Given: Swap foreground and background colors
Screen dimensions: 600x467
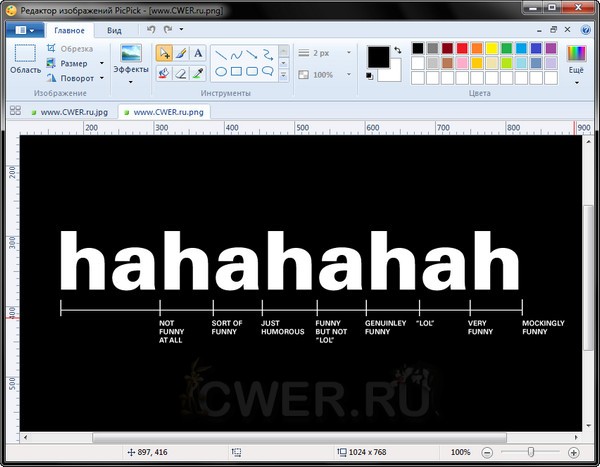Looking at the screenshot, I should [396, 49].
